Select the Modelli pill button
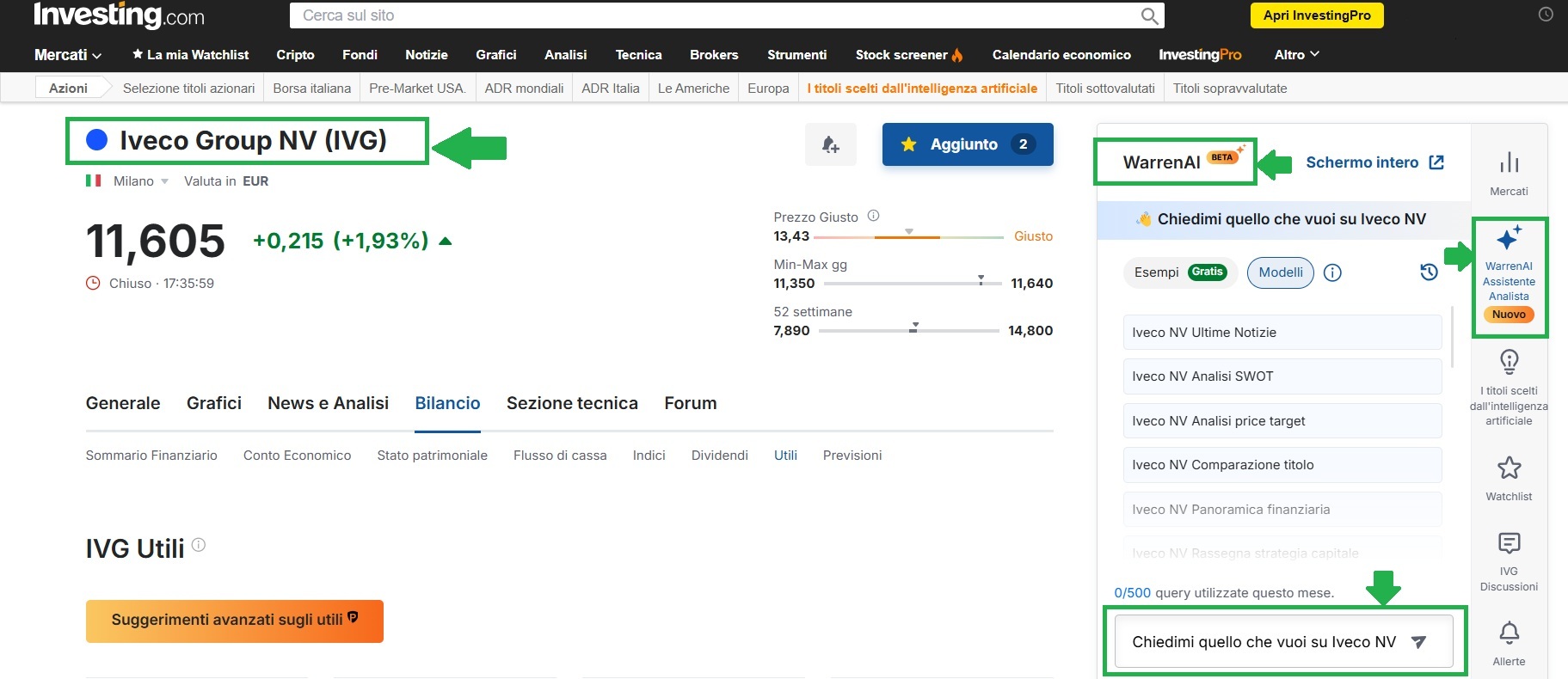Screen dimensions: 1568x679 click(1281, 272)
